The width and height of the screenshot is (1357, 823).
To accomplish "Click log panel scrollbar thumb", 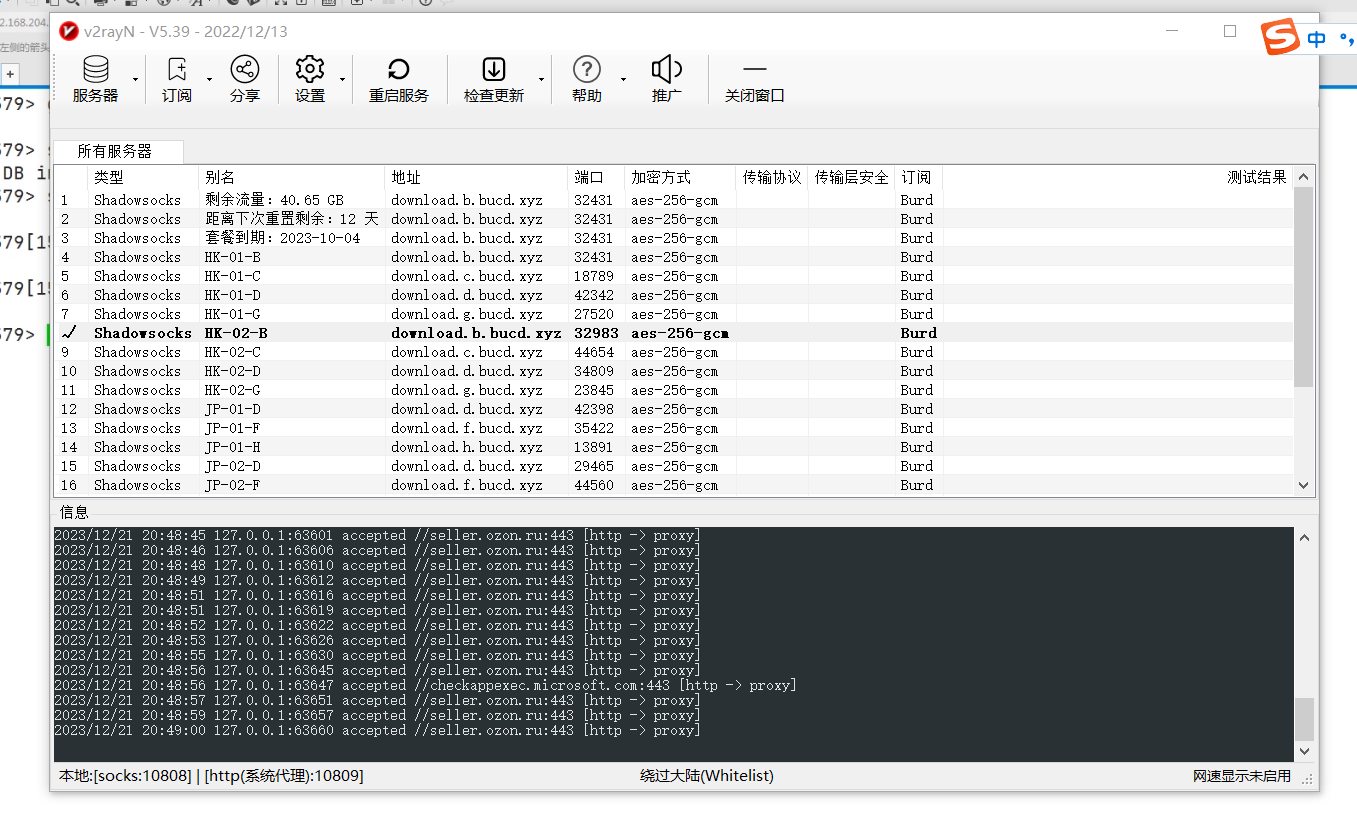I will tap(1304, 719).
